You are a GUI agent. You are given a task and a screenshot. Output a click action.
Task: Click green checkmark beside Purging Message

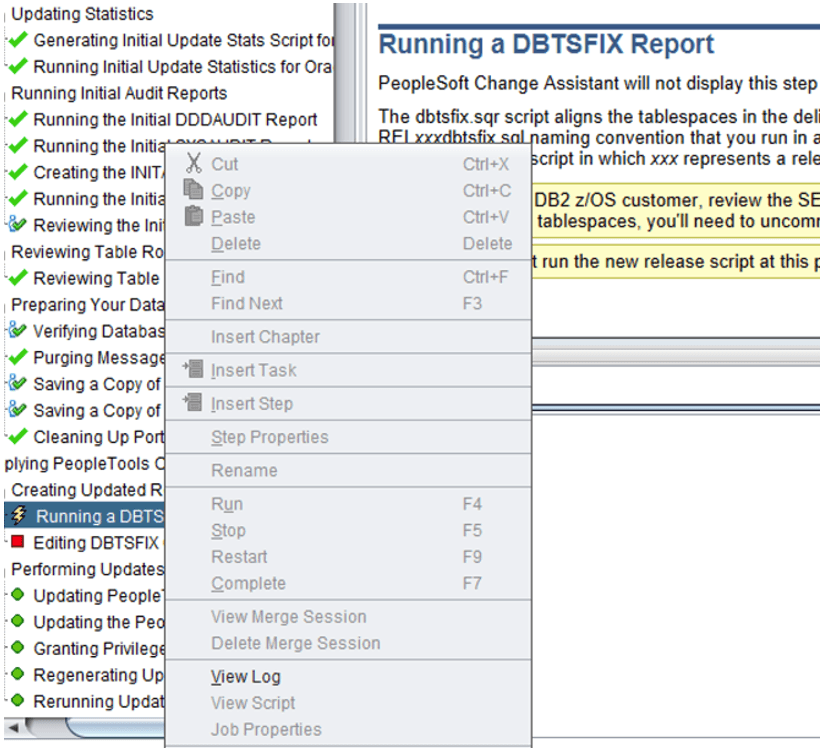(x=18, y=357)
